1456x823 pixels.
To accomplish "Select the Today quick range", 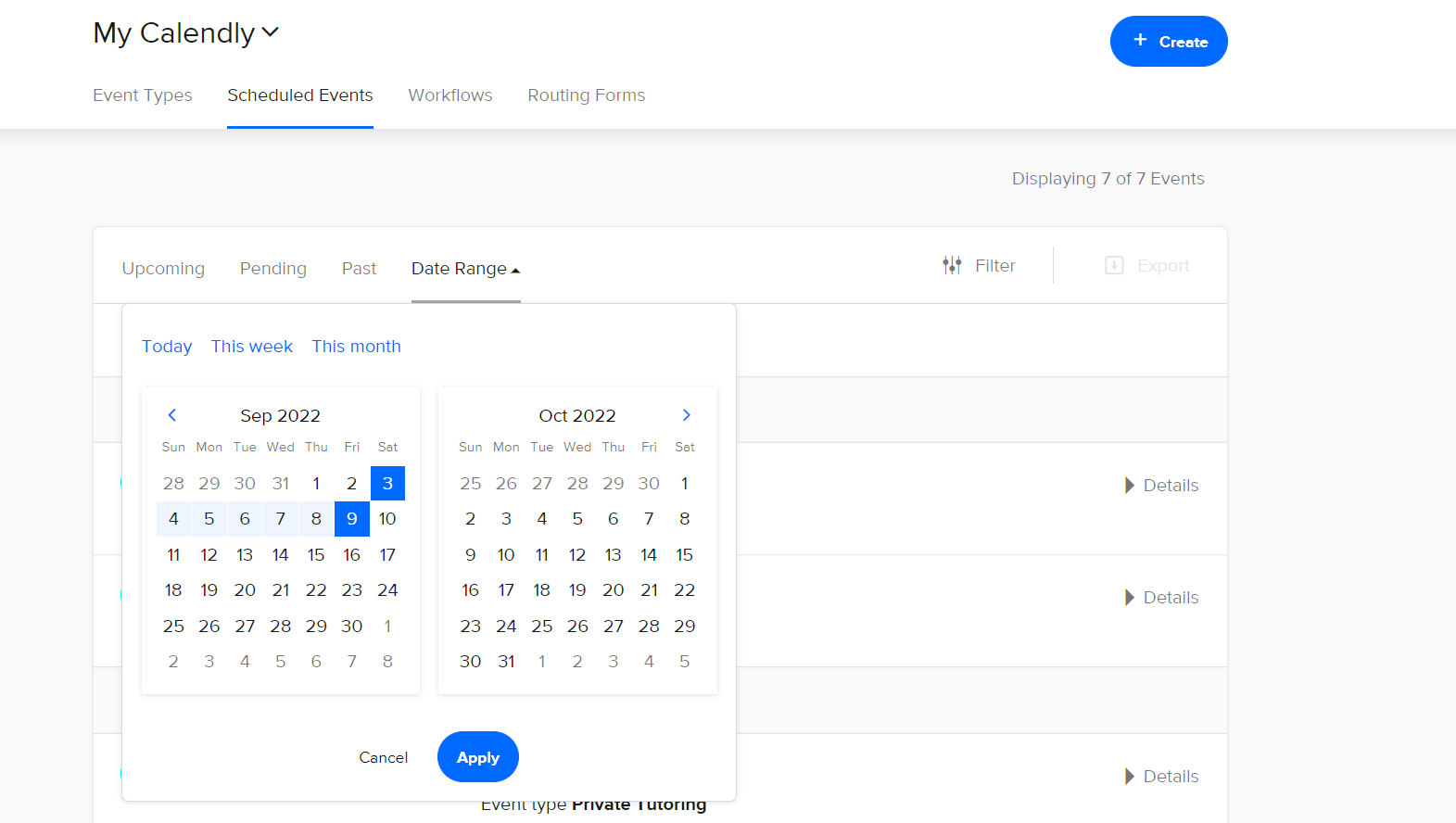I will 167,347.
